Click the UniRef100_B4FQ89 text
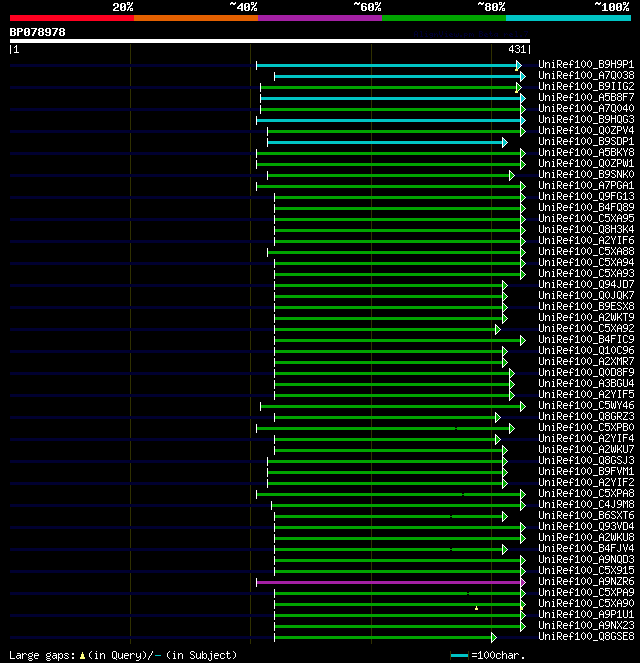 [586, 207]
